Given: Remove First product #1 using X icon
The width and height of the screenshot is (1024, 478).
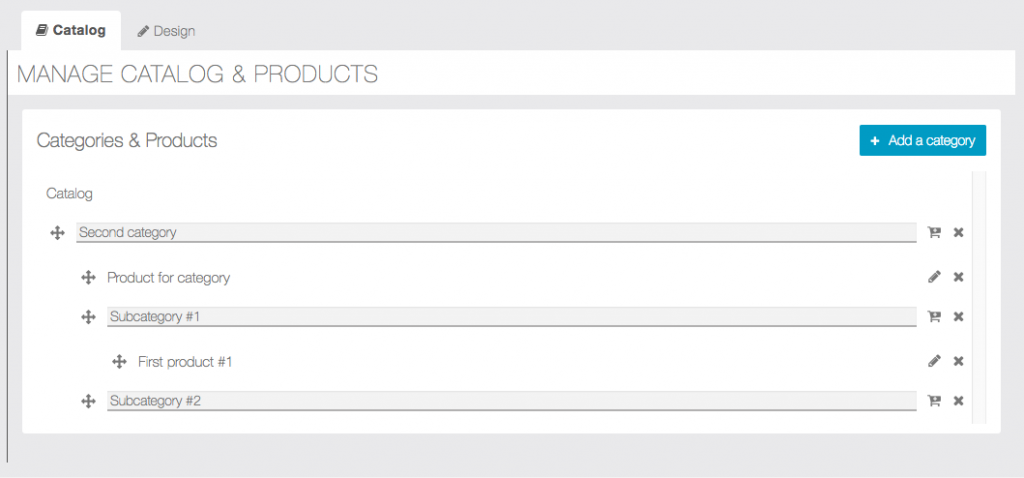Looking at the screenshot, I should 958,361.
